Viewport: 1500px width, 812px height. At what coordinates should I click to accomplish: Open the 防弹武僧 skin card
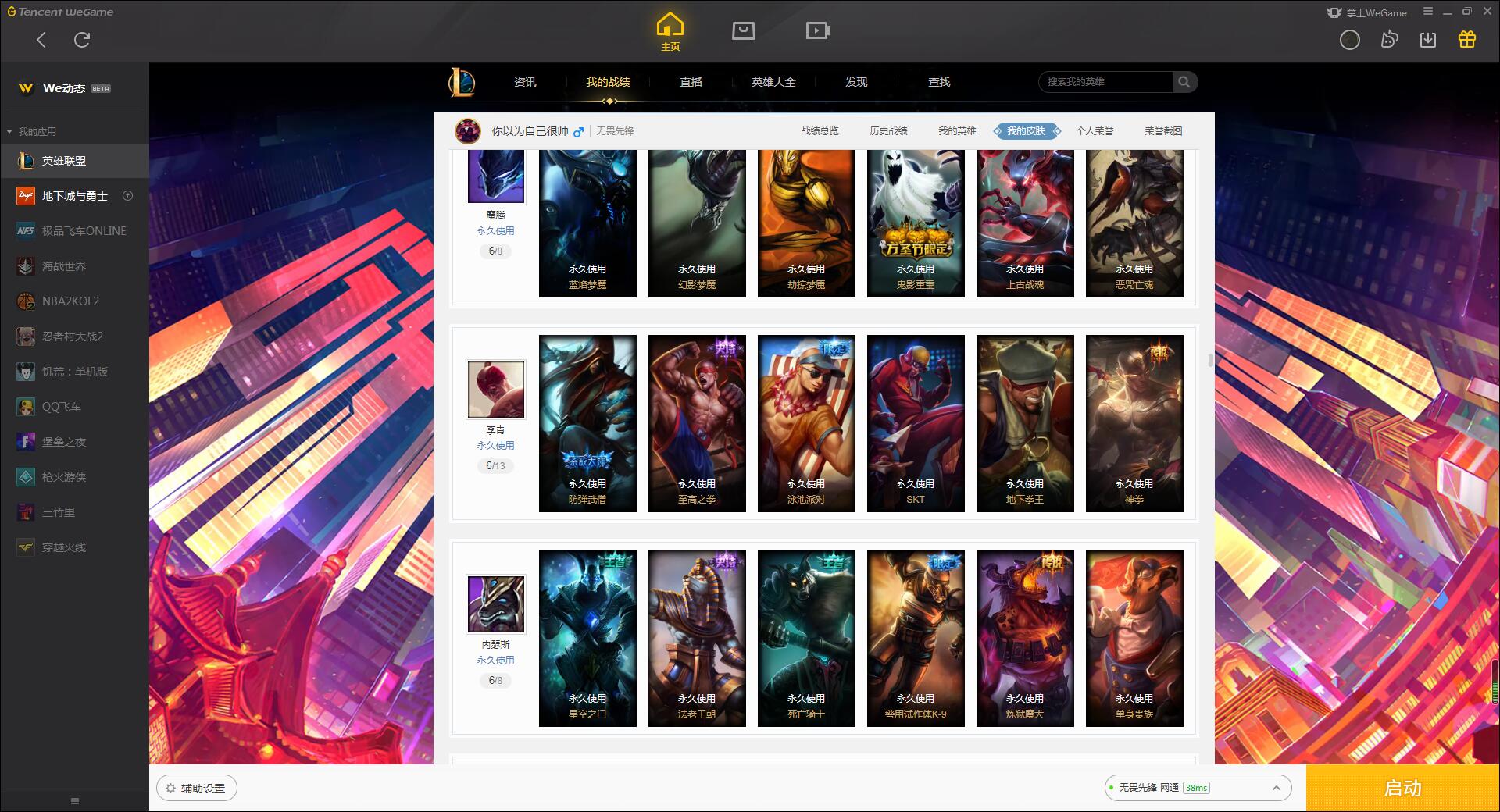coord(587,423)
